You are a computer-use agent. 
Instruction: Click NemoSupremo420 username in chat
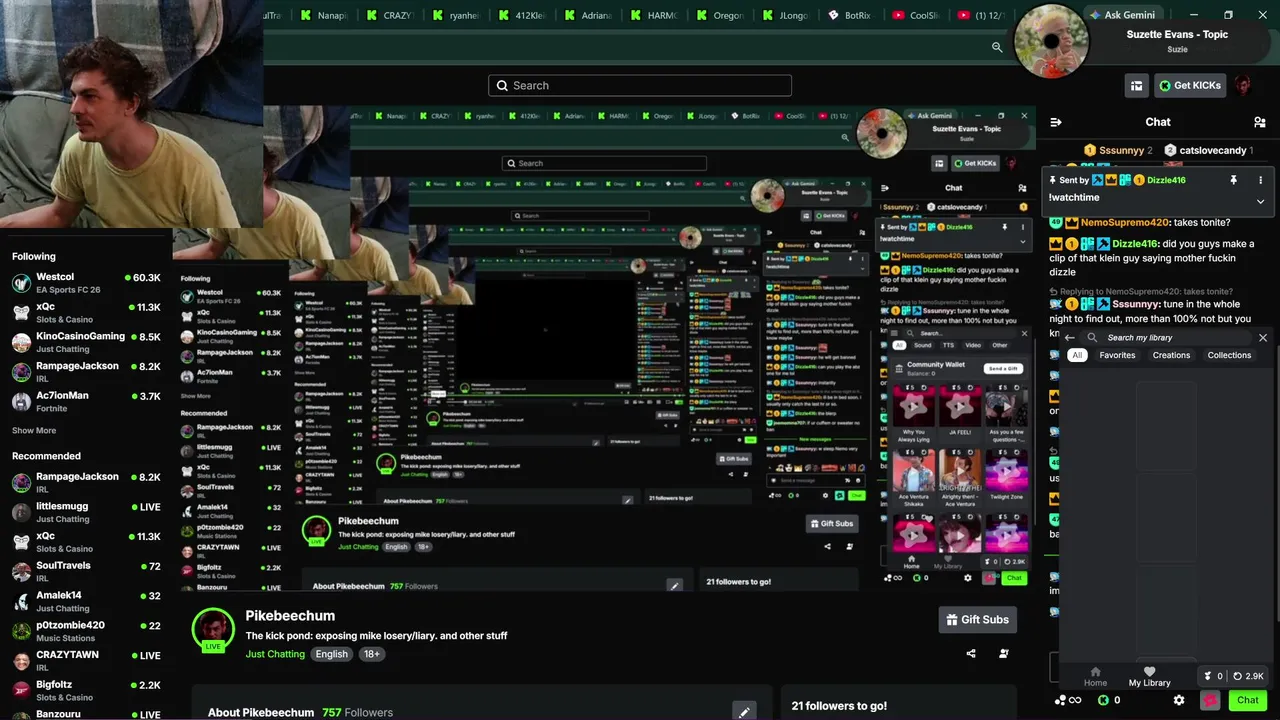[1126, 222]
